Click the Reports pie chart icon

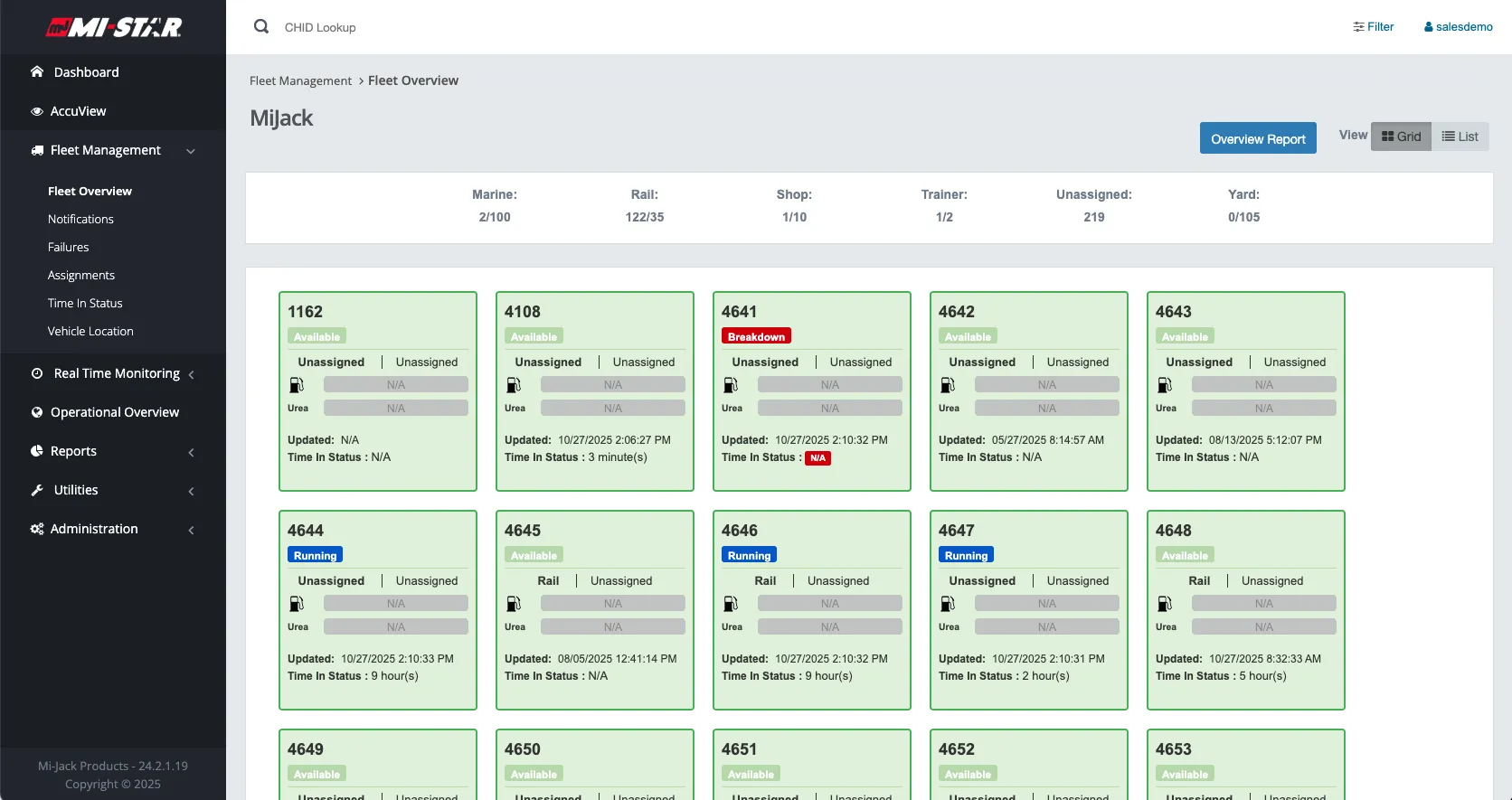coord(37,451)
